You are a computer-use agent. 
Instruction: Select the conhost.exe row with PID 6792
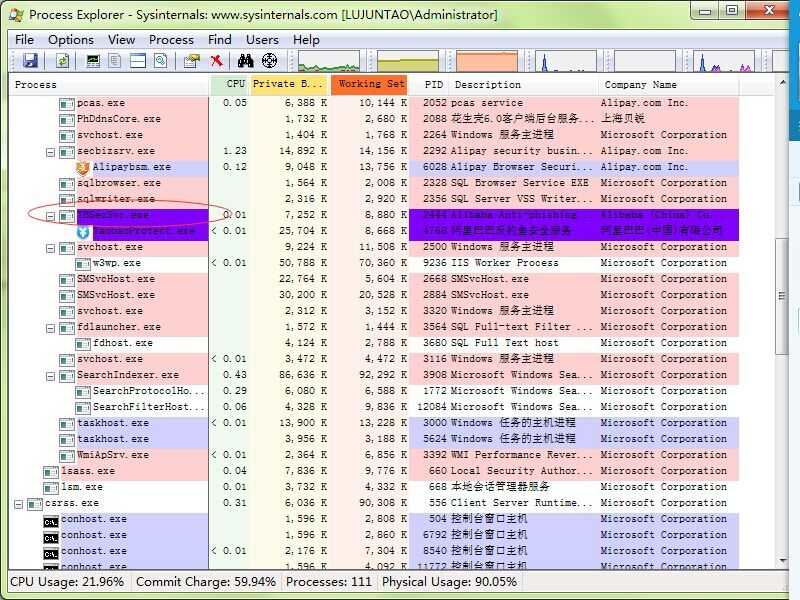coord(374,535)
